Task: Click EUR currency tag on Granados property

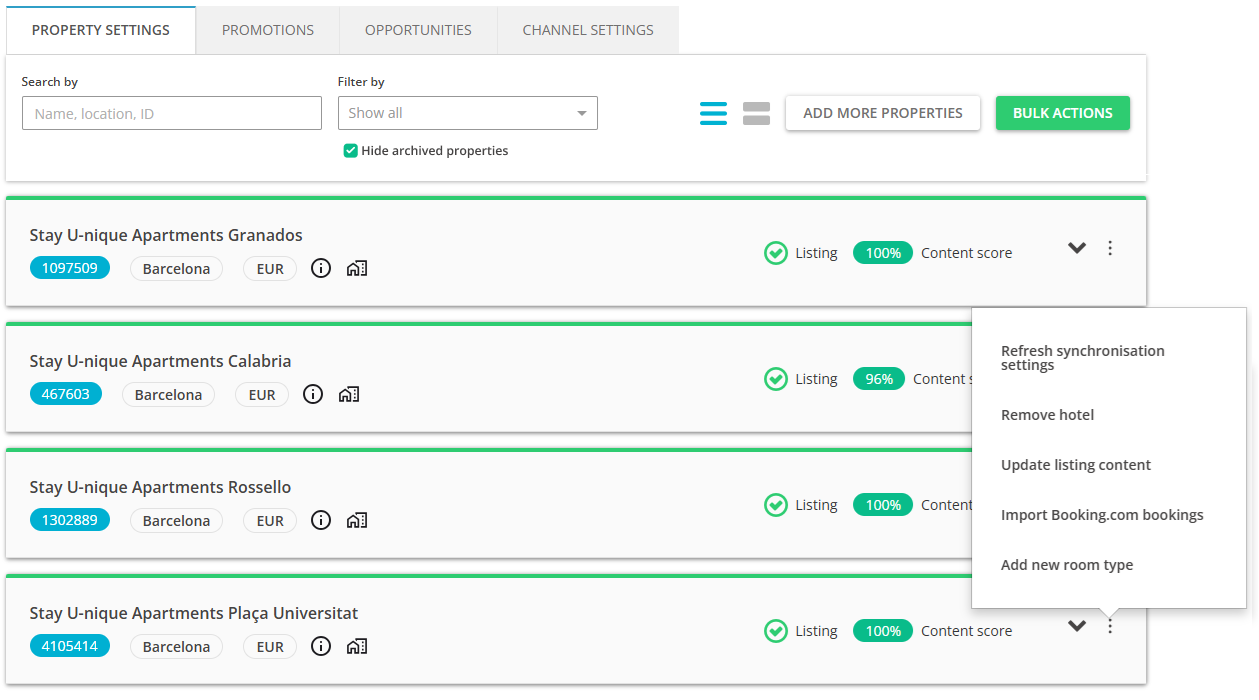Action: [x=270, y=269]
